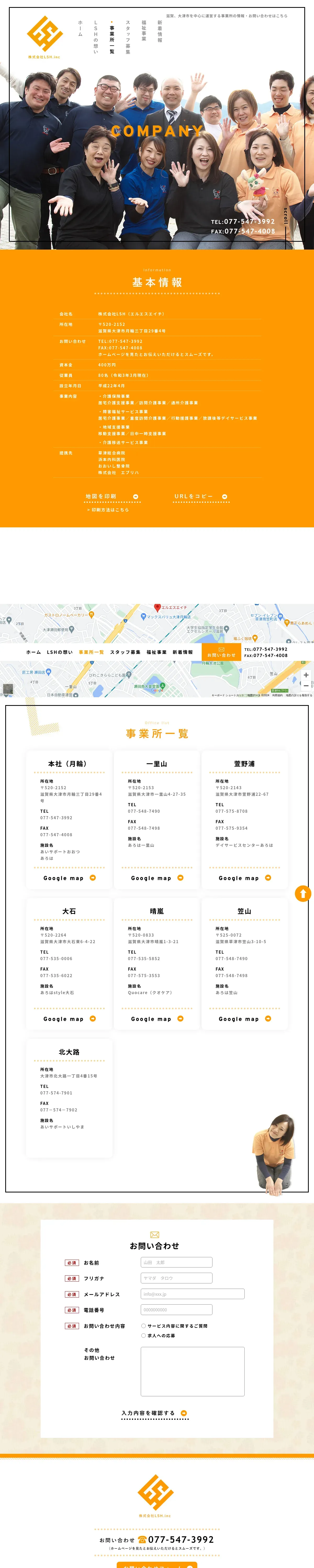
Task: Focus the 電話番号 input field
Action: (x=177, y=1310)
